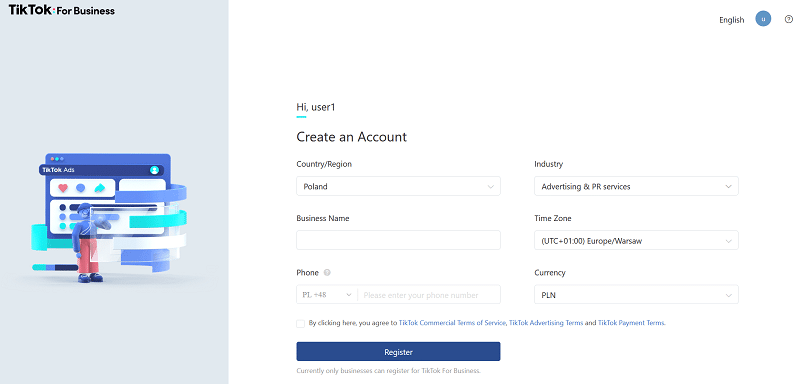Click the Phone info tooltip icon

[x=327, y=273]
